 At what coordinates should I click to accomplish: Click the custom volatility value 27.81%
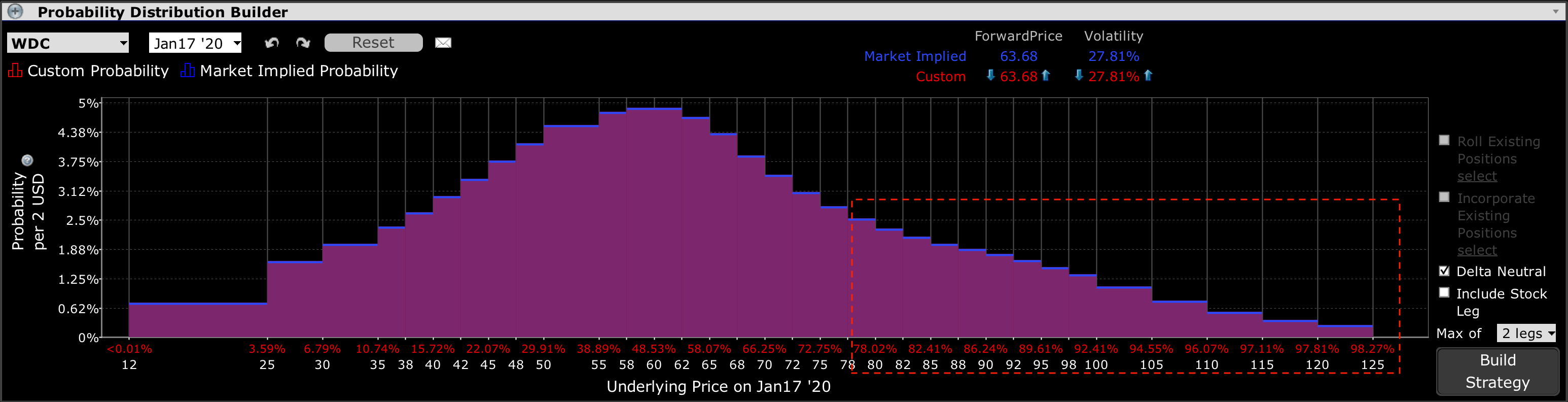(1113, 76)
